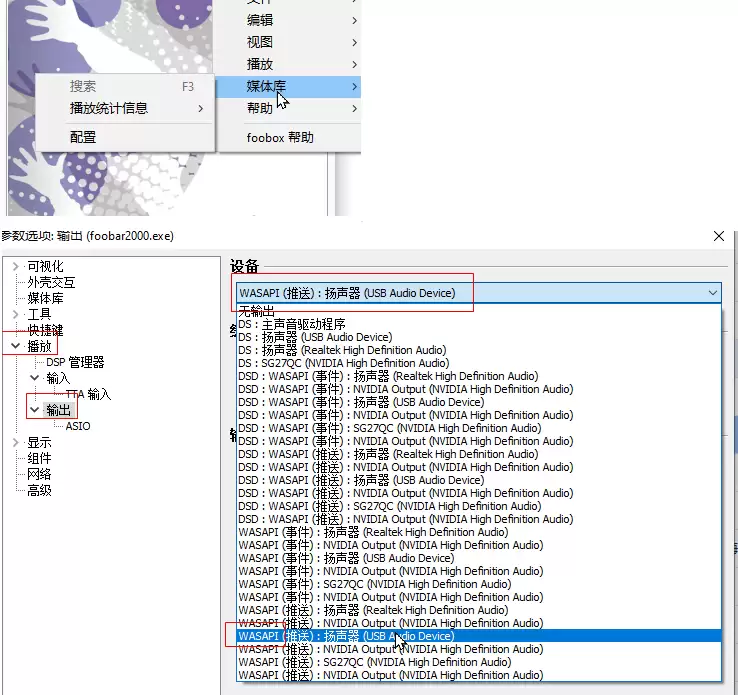738x695 pixels.
Task: Select ASIO in the preferences tree
Action: (x=78, y=426)
